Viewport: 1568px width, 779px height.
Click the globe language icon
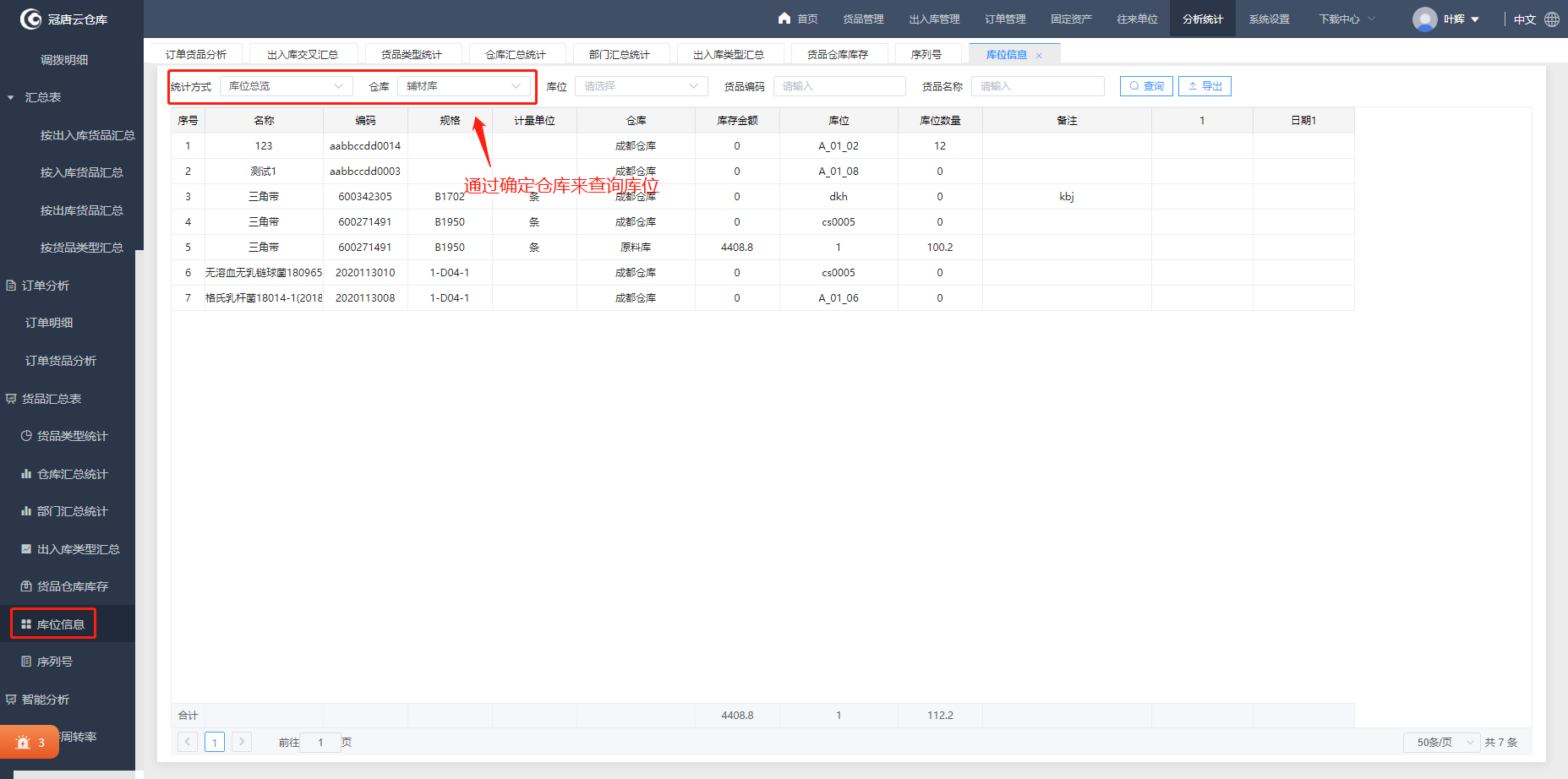click(1552, 19)
